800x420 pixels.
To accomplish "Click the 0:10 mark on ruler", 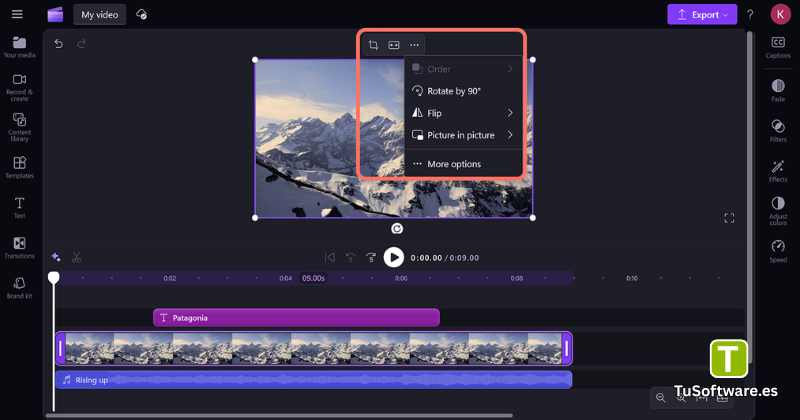I will (632, 278).
